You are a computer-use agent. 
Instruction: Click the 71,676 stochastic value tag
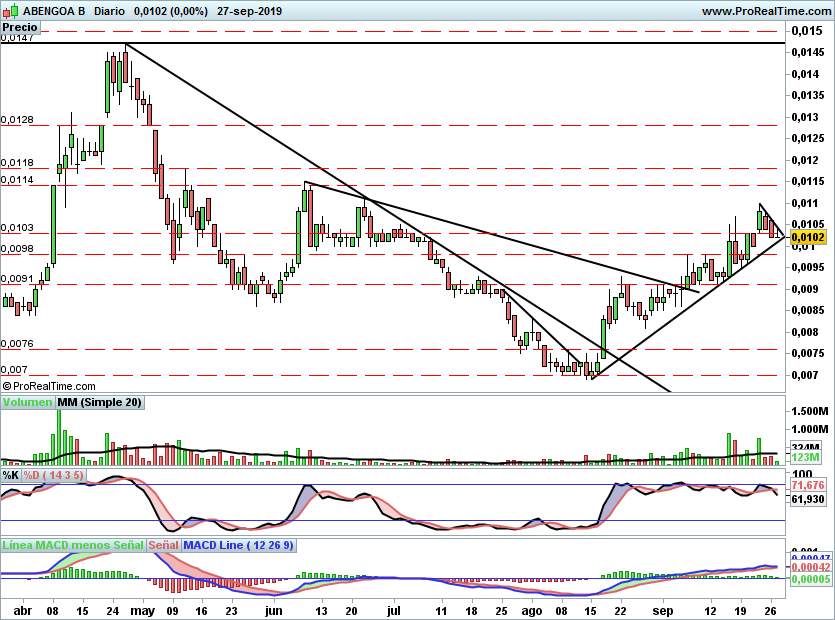[x=808, y=485]
